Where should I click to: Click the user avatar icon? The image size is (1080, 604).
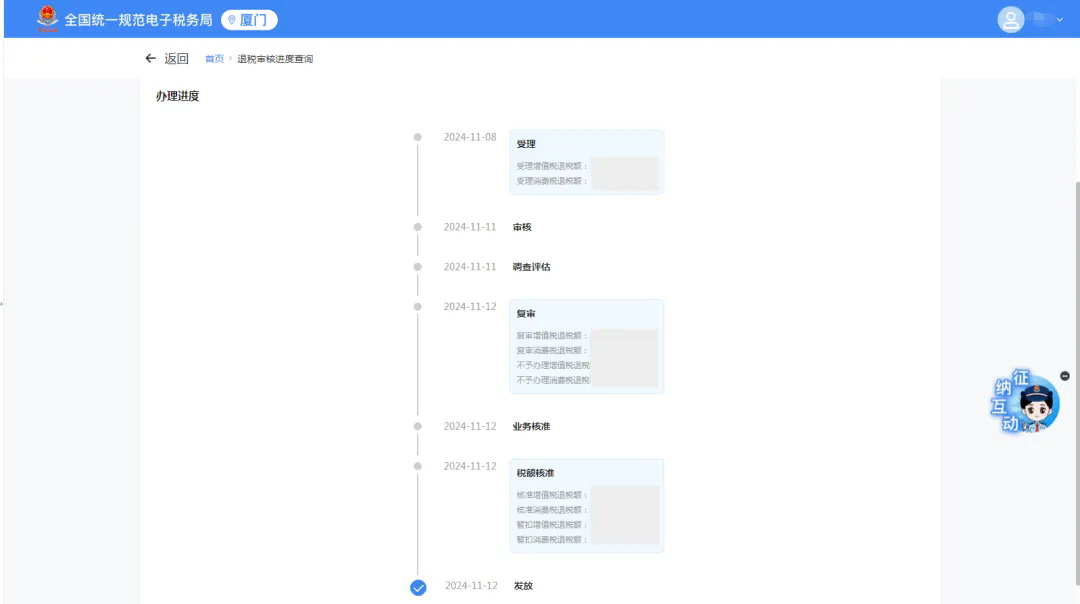click(1011, 20)
